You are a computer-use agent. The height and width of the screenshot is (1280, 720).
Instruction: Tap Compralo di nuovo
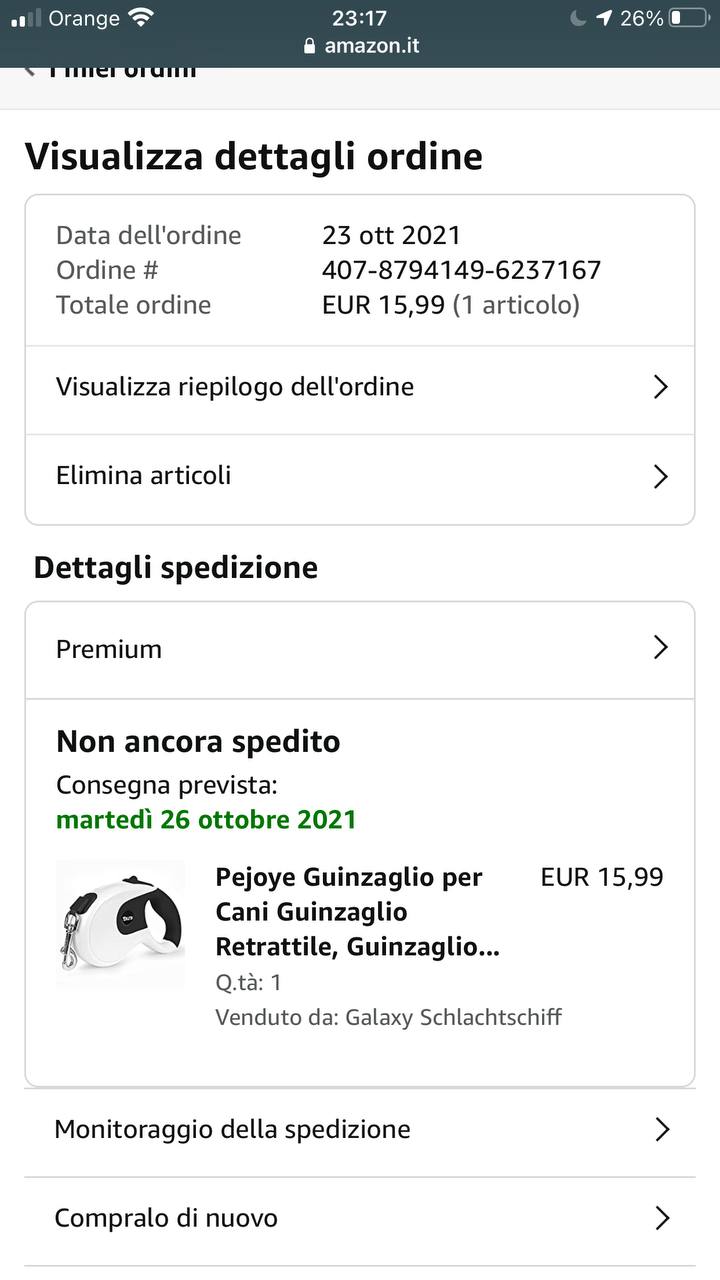point(166,1218)
